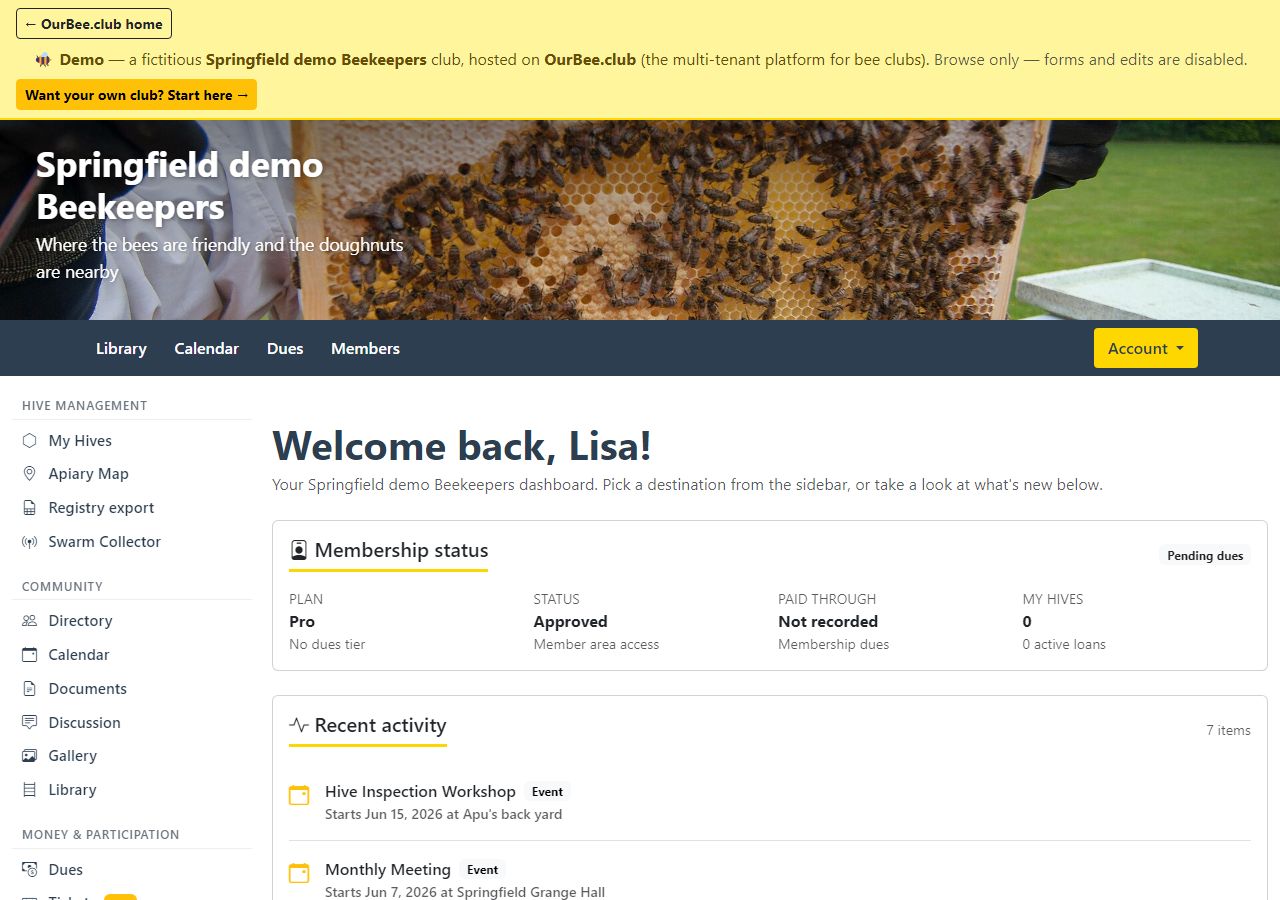Open Library in the top navigation bar
Image resolution: width=1280 pixels, height=900 pixels.
[121, 348]
